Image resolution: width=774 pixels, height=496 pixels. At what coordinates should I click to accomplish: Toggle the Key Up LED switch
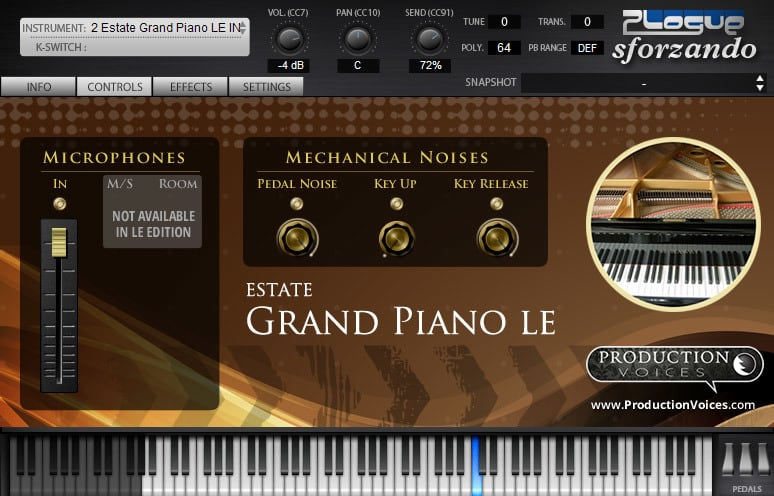(396, 204)
